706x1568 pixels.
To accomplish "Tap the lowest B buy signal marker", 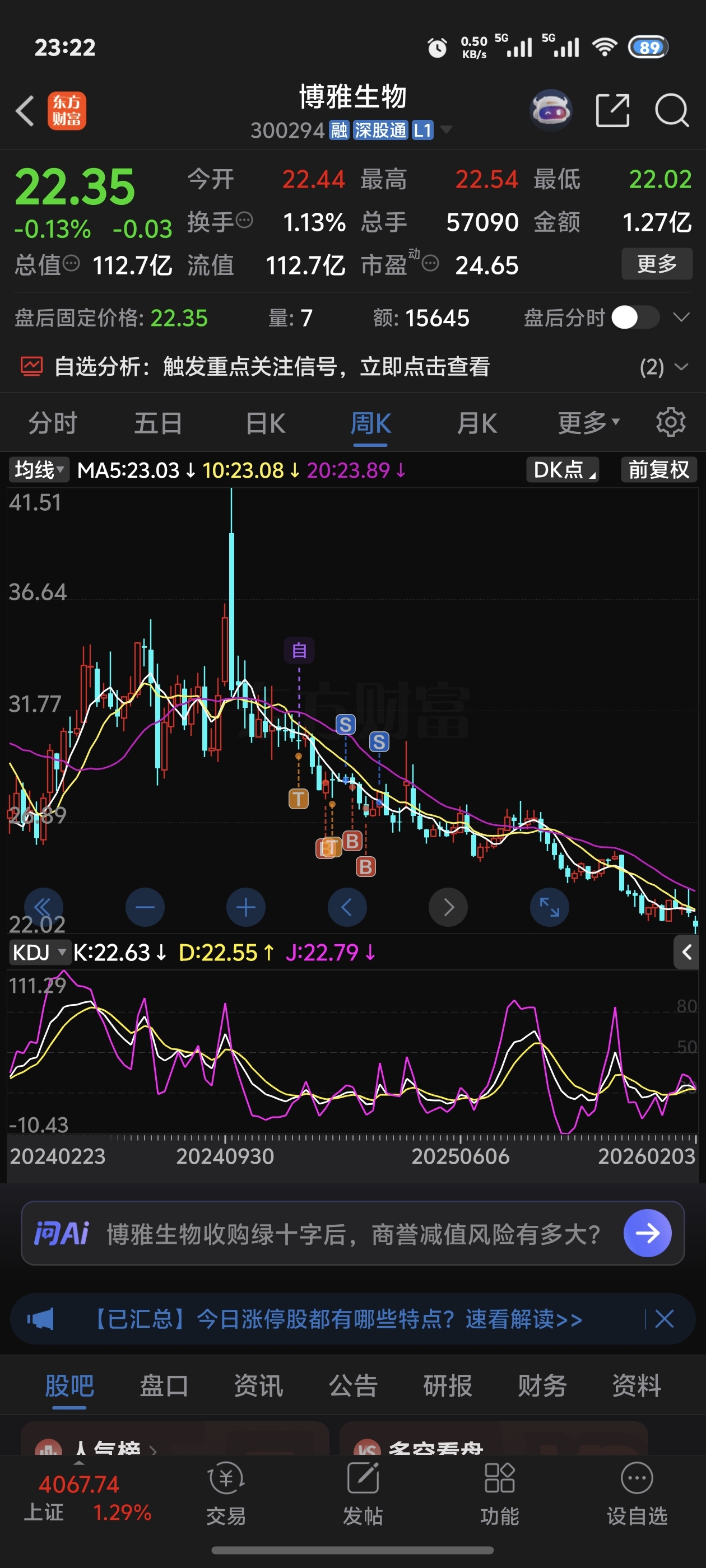I will pyautogui.click(x=365, y=867).
